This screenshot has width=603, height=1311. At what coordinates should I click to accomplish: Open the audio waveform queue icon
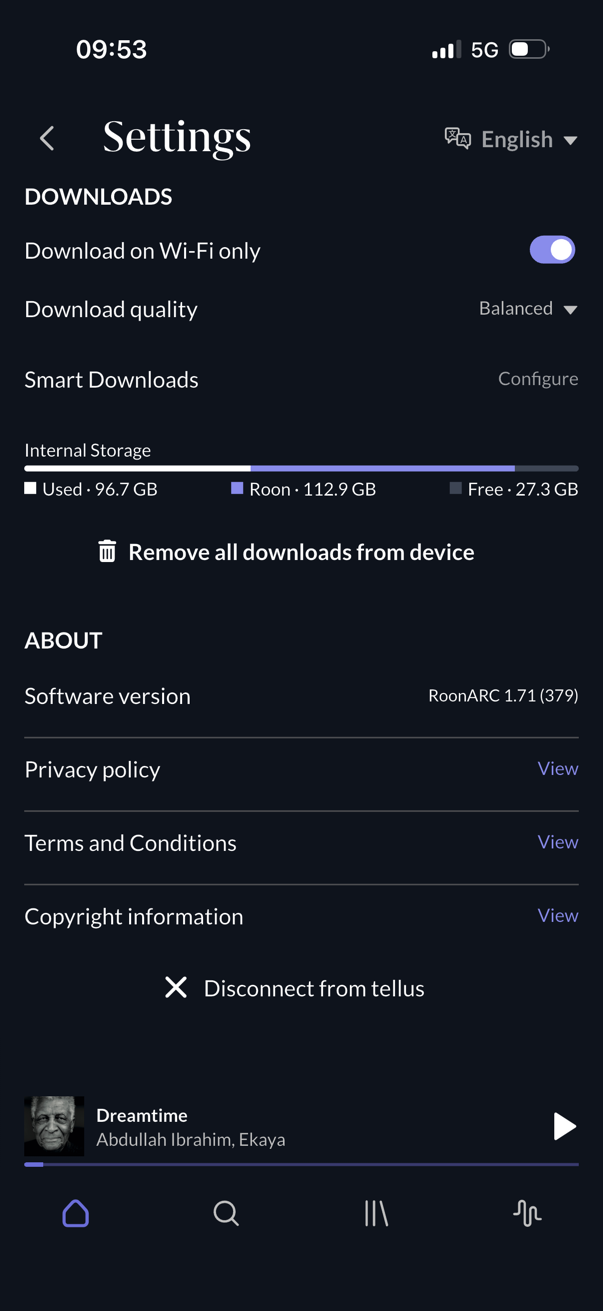(x=527, y=1213)
